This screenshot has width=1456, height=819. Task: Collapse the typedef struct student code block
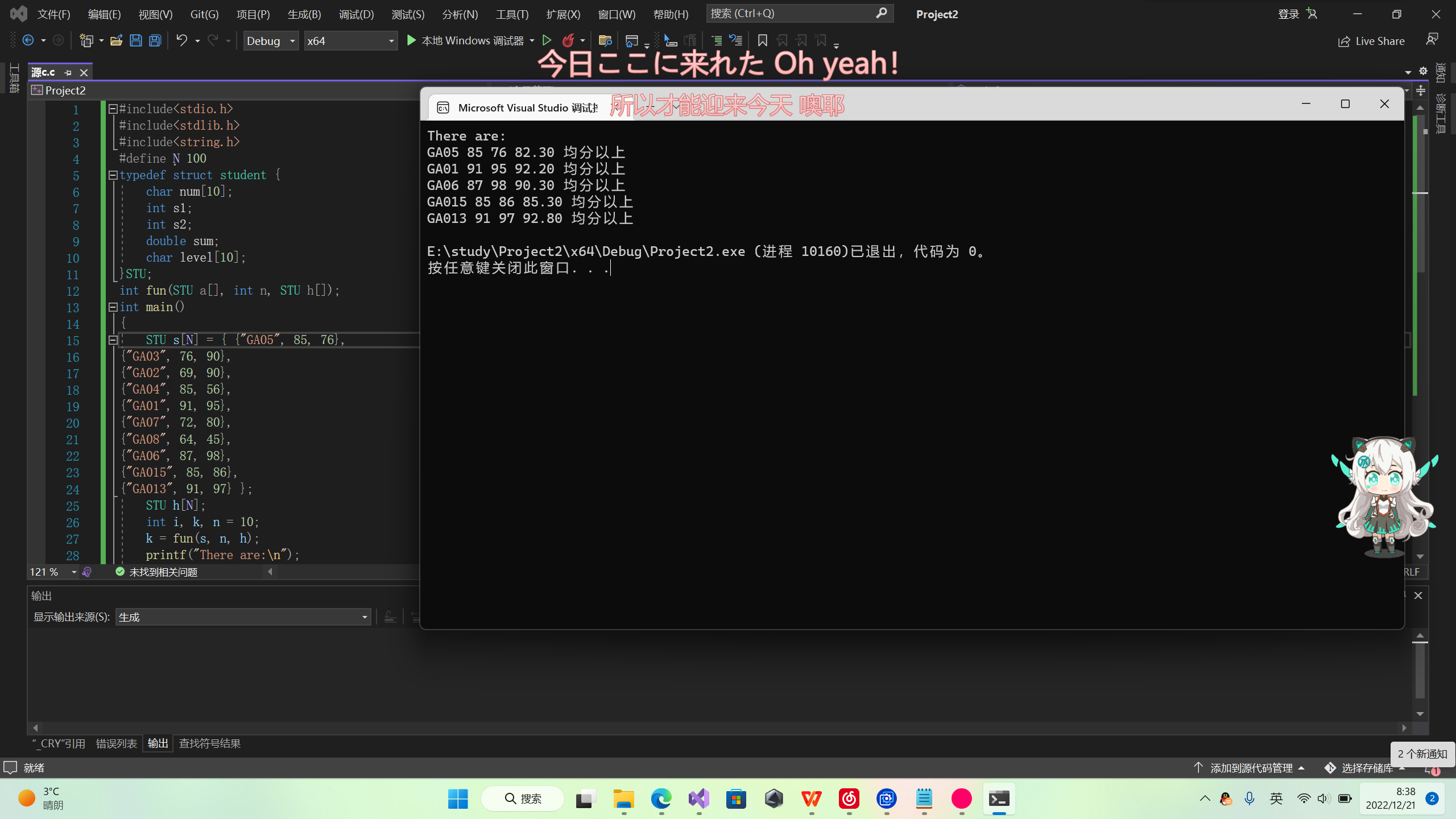(x=113, y=175)
